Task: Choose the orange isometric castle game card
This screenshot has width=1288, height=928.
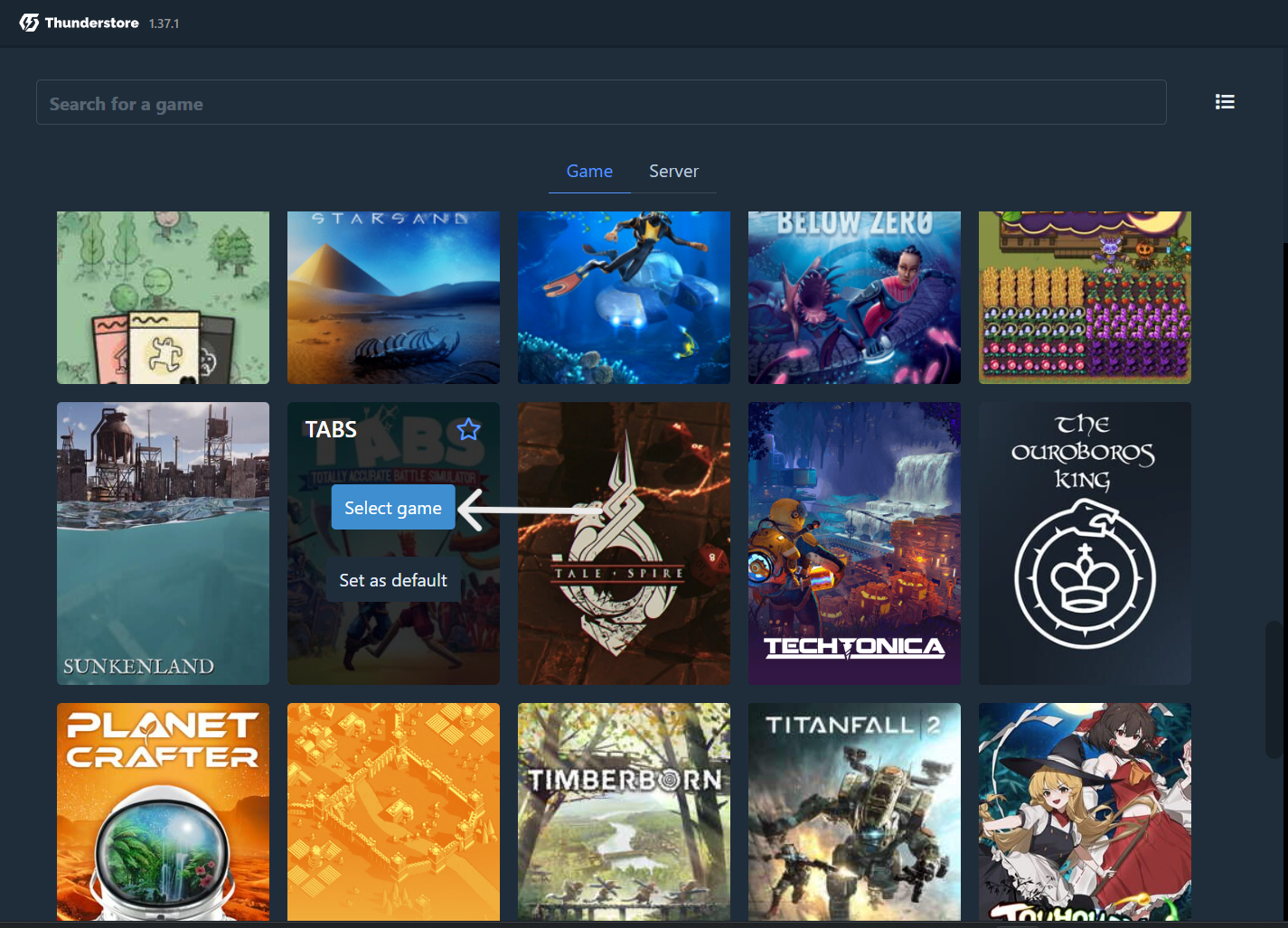Action: [x=393, y=811]
